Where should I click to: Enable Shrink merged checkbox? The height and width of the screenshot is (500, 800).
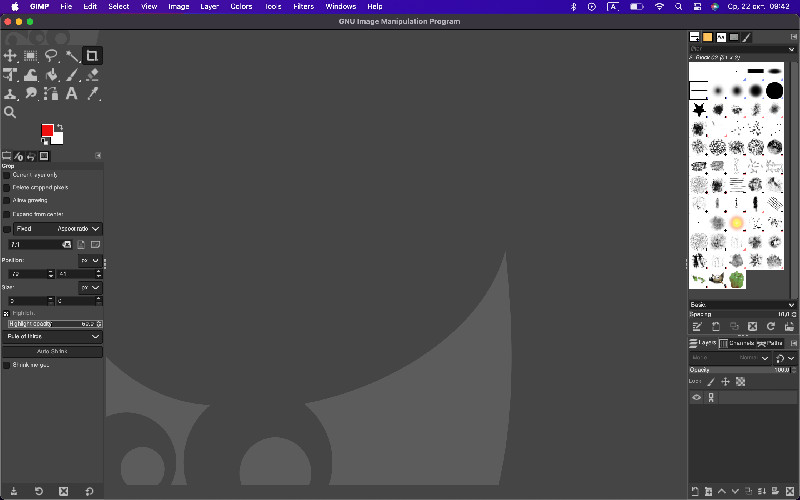pyautogui.click(x=7, y=365)
